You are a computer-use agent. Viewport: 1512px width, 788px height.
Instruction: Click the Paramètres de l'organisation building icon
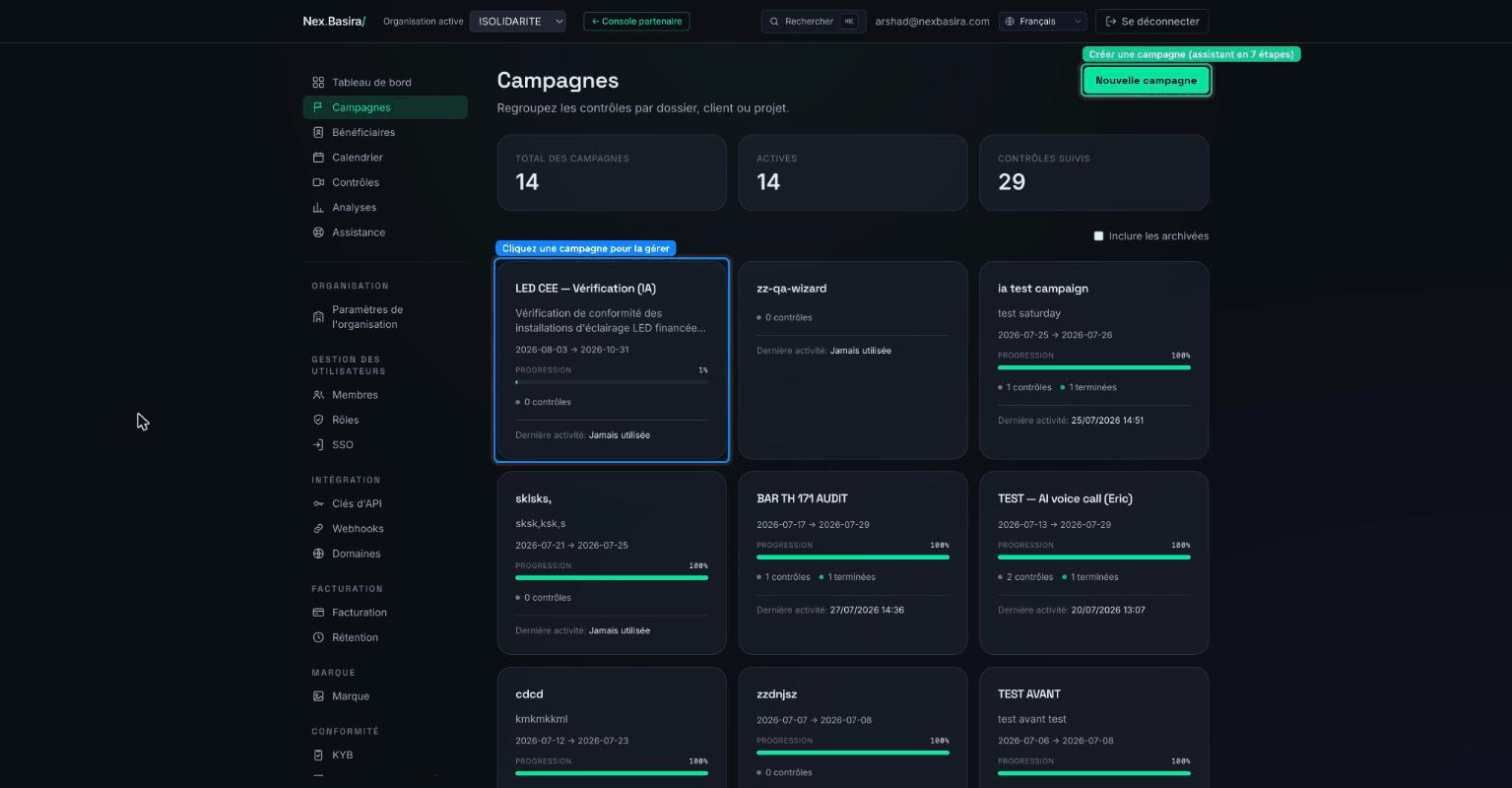pyautogui.click(x=318, y=317)
